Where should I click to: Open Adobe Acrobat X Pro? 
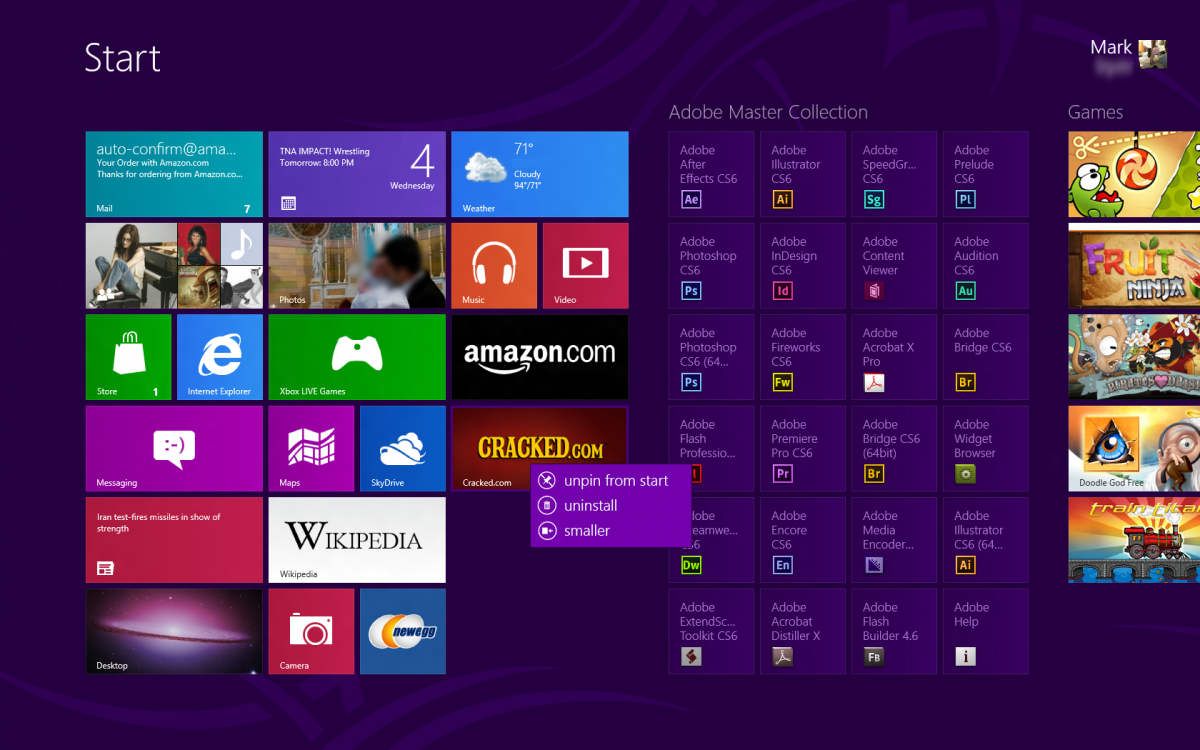coord(895,357)
